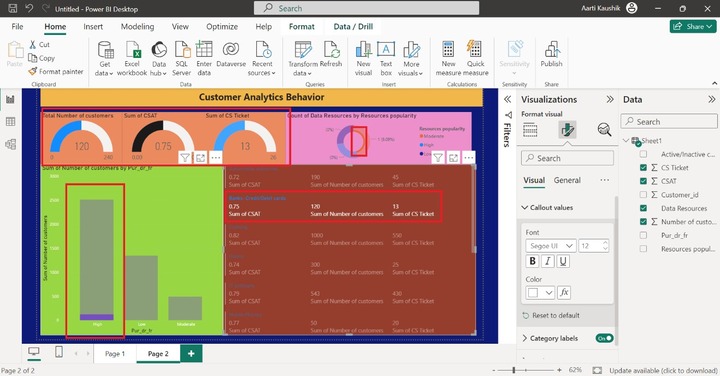Insert a New visual
The width and height of the screenshot is (720, 376).
point(363,58)
